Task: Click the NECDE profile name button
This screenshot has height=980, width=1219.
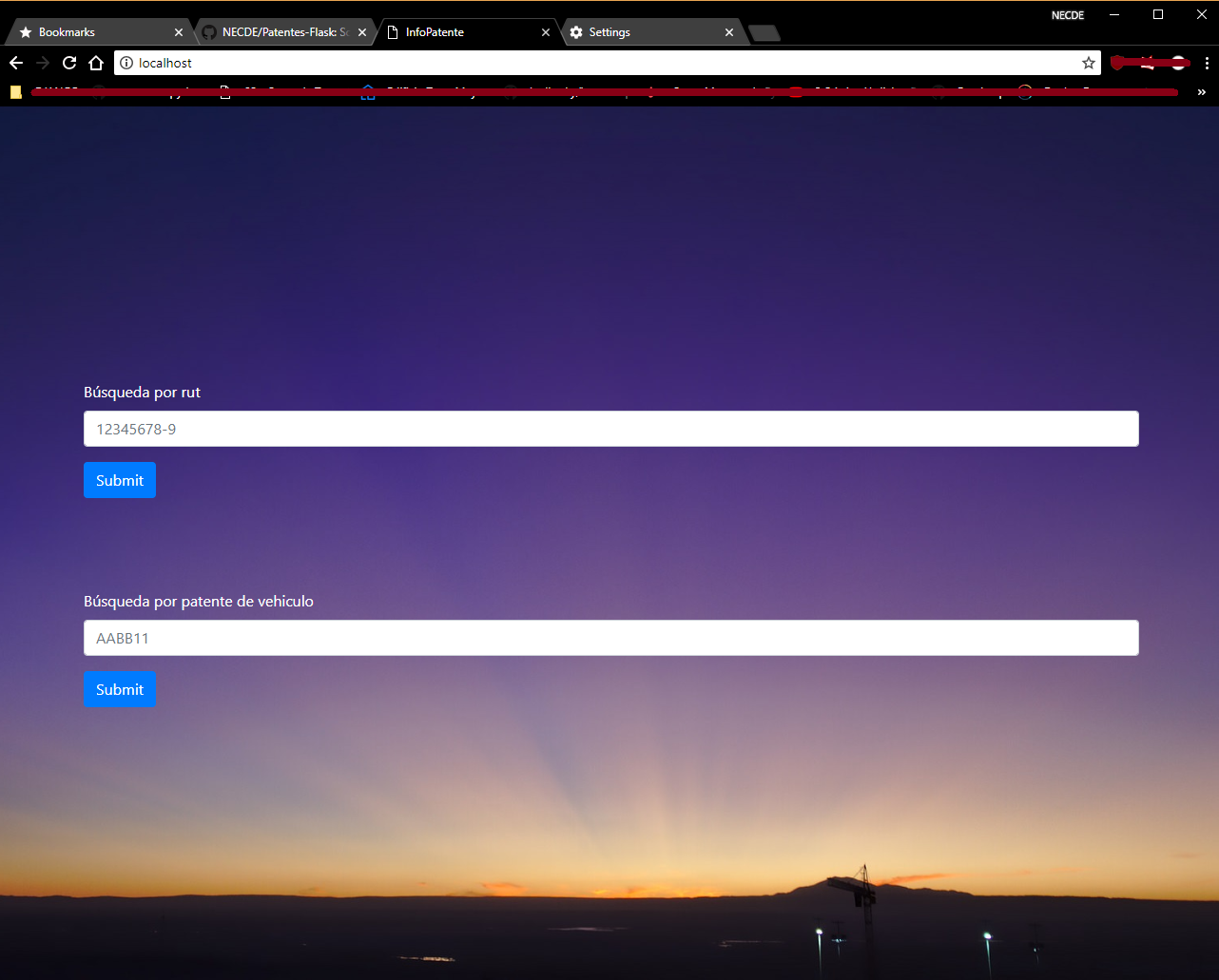Action: pyautogui.click(x=1068, y=15)
